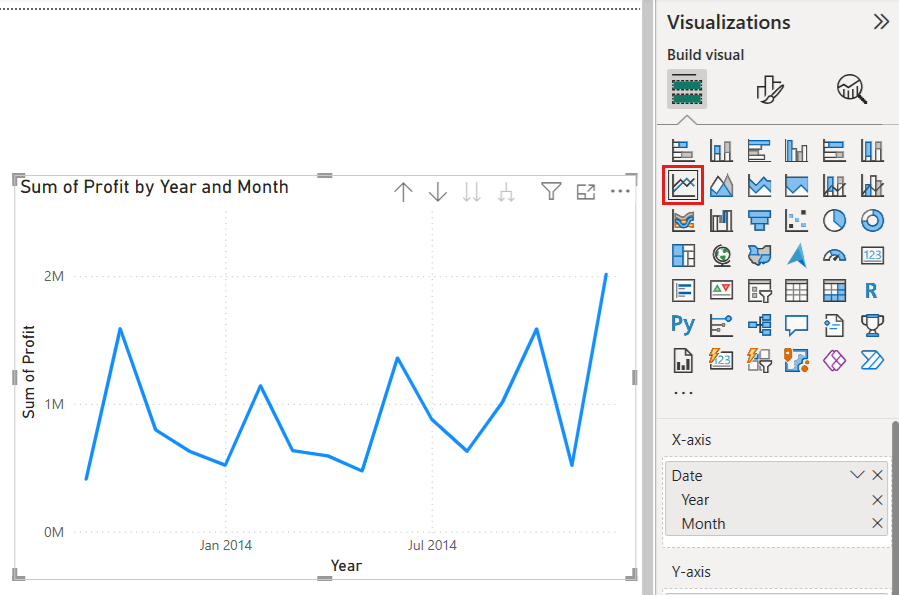This screenshot has width=899, height=595.
Task: Select the Azure map visual
Action: [796, 256]
